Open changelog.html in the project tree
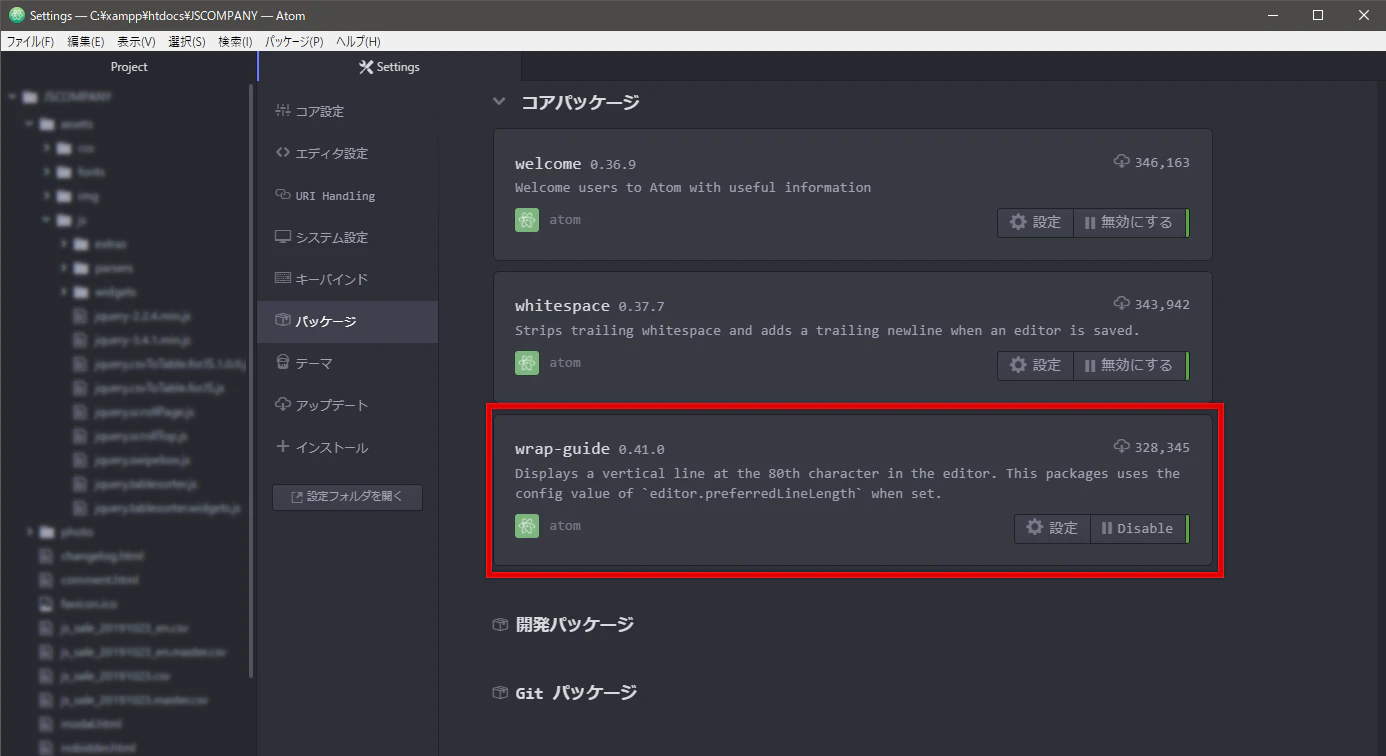The width and height of the screenshot is (1386, 756). [102, 556]
